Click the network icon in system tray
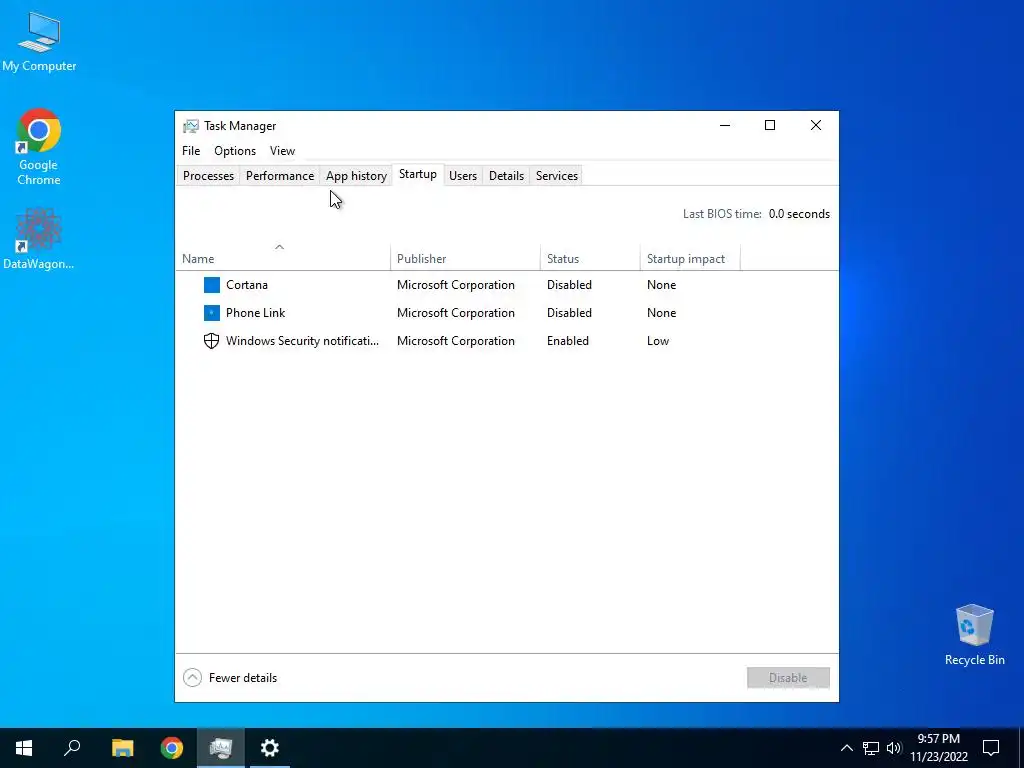1024x768 pixels. [x=871, y=748]
